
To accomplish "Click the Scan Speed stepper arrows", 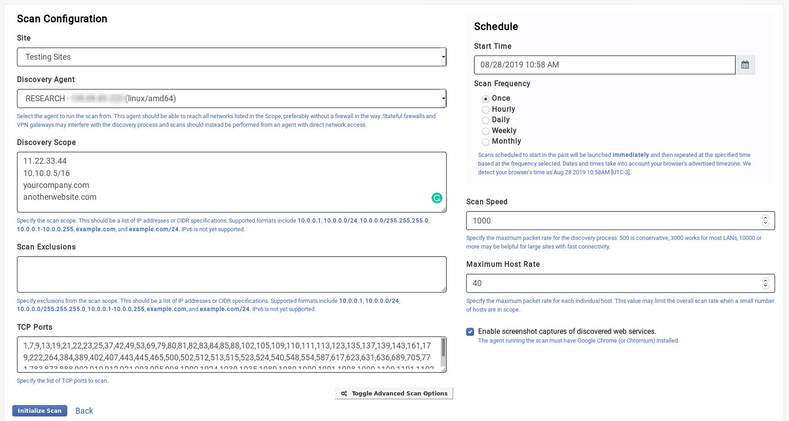I will 765,220.
